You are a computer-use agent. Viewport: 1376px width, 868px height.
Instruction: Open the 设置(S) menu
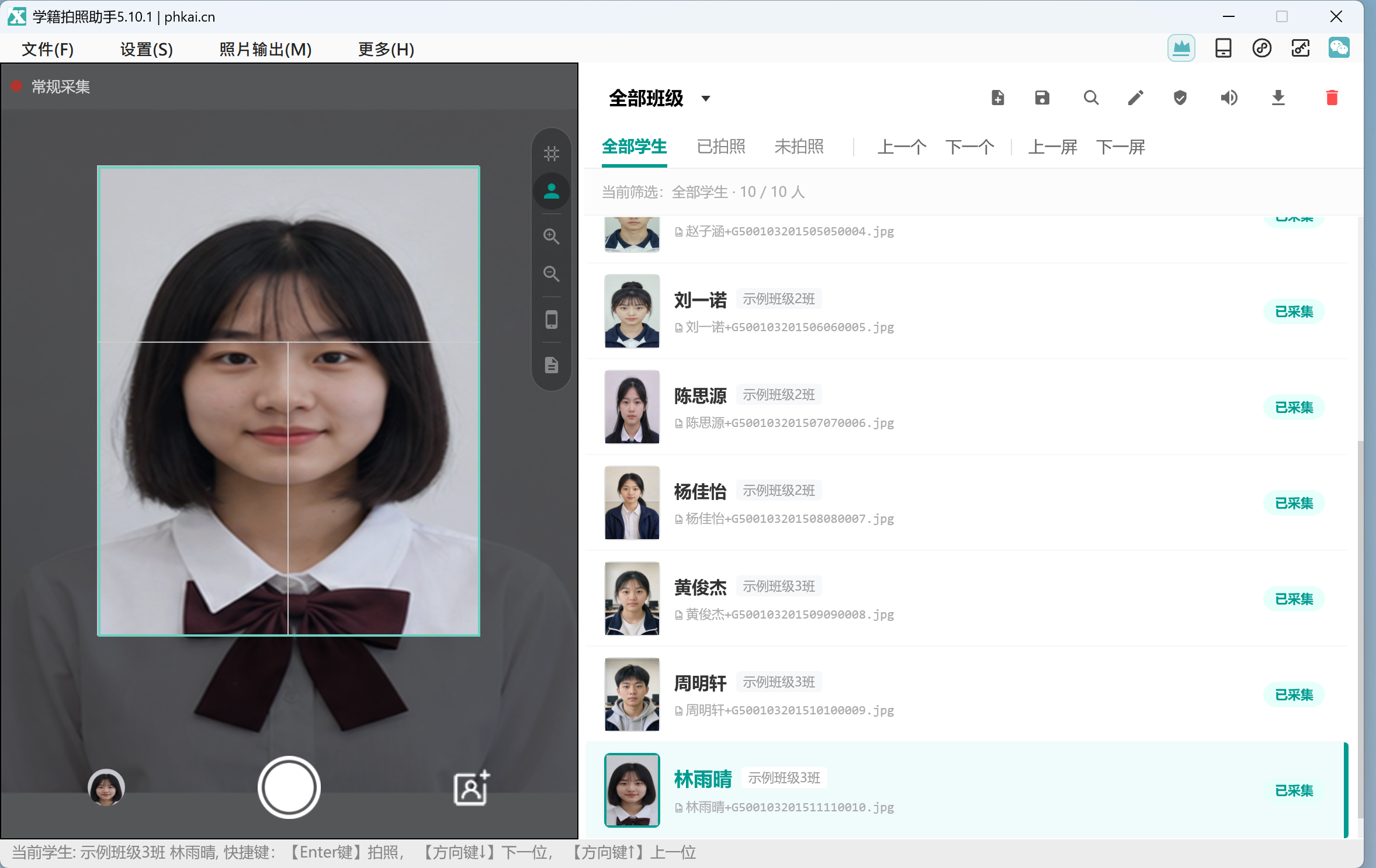(x=147, y=50)
